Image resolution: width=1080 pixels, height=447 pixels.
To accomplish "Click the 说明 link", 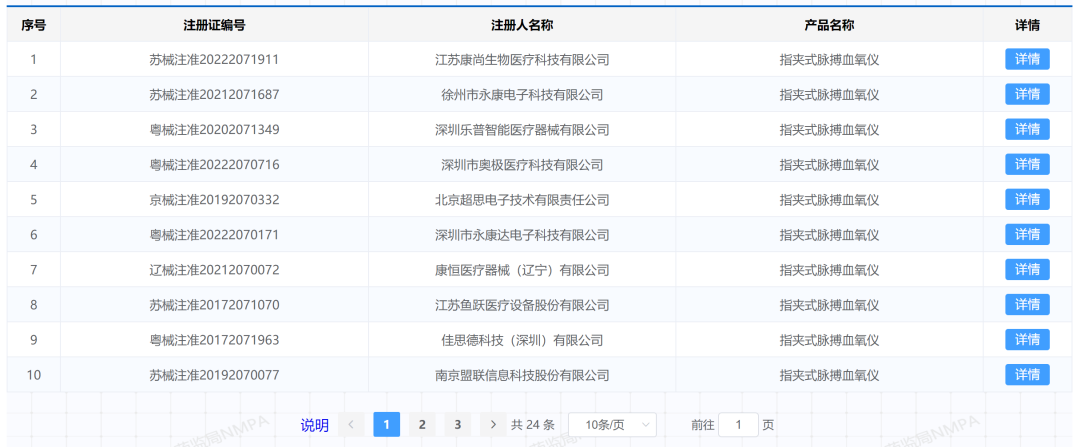I will pyautogui.click(x=314, y=426).
